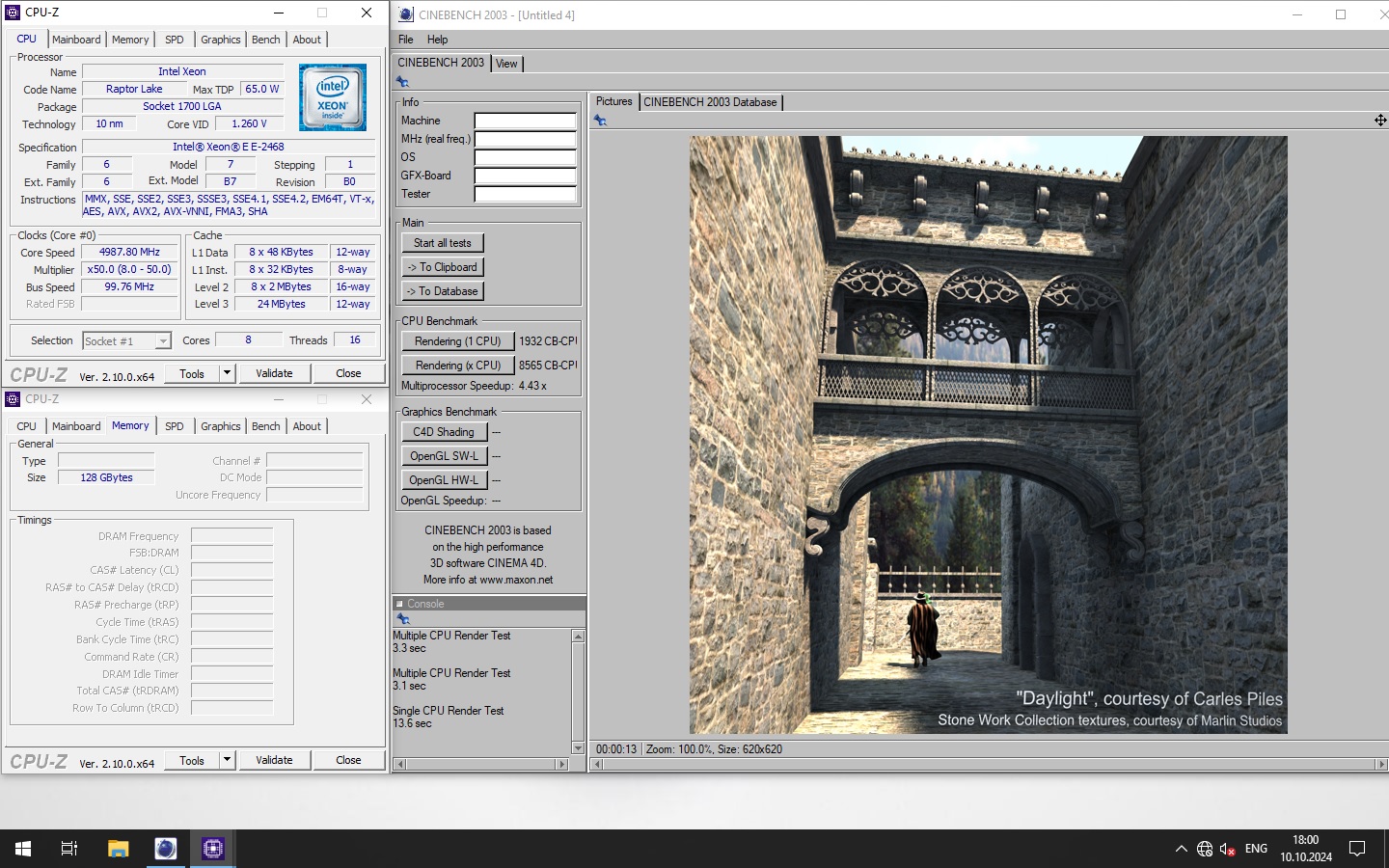1389x868 pixels.
Task: Switch to the CPU-Z taskbar icon
Action: click(x=213, y=849)
